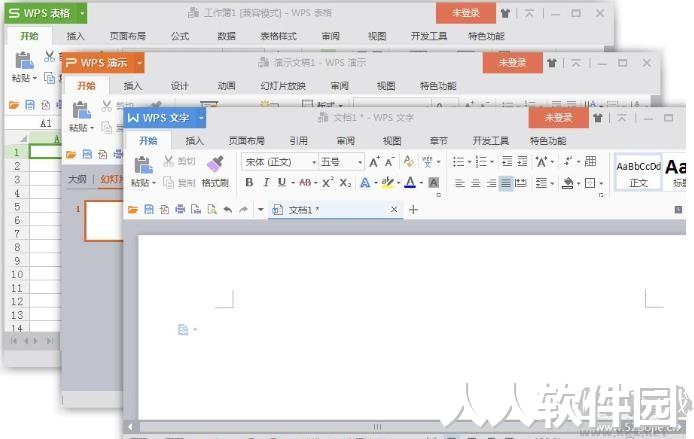
Task: Expand line spacing dropdown arrow
Action: [x=553, y=183]
